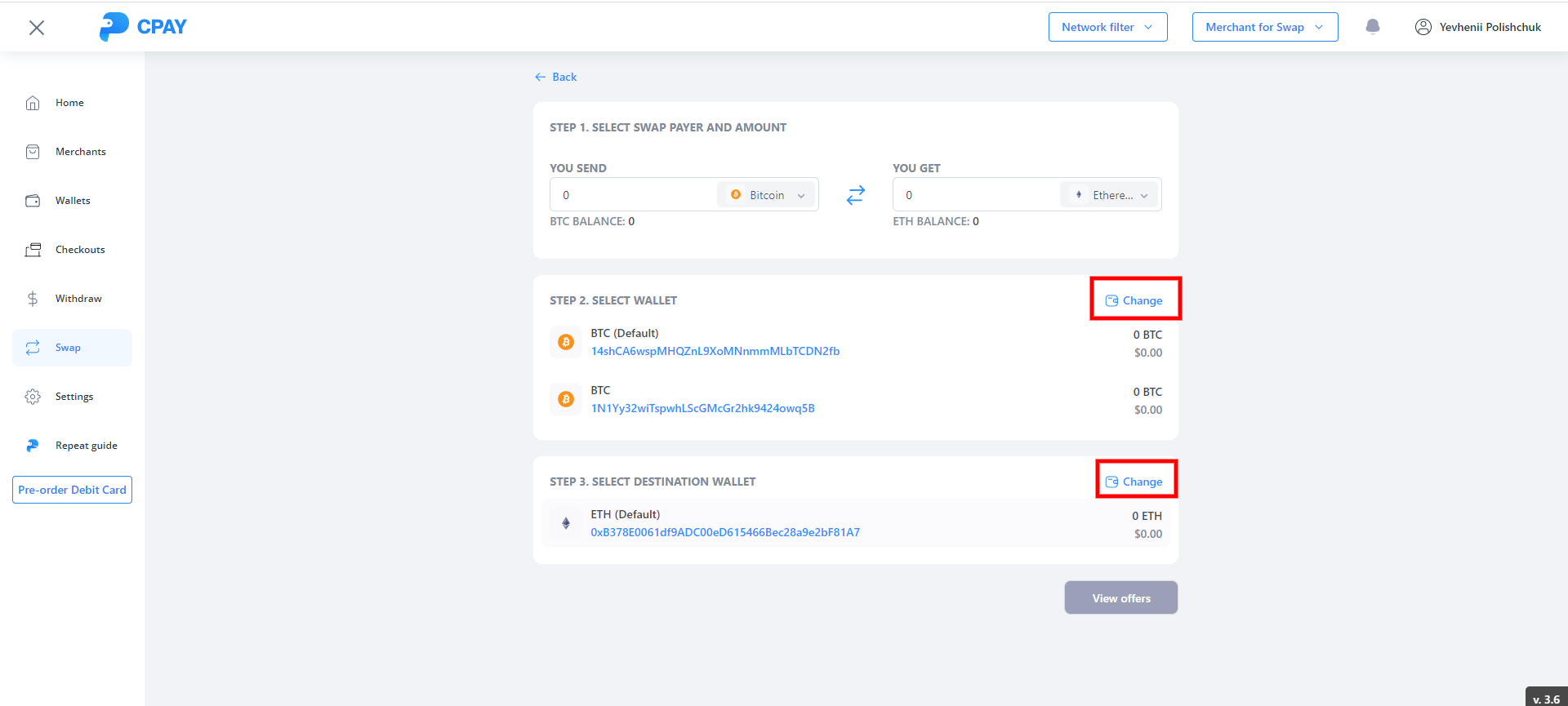1568x706 pixels.
Task: Open the Bitcoin currency selector
Action: point(767,195)
